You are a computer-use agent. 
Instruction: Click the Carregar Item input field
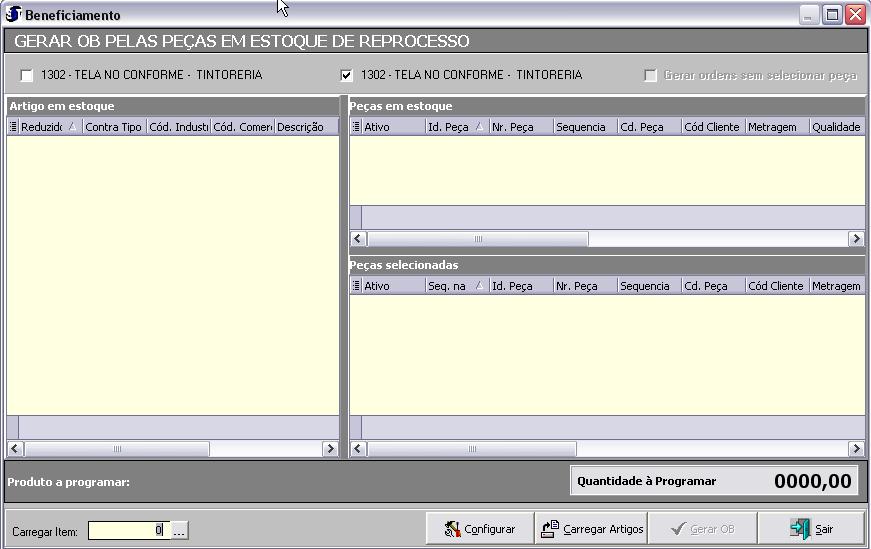click(127, 531)
